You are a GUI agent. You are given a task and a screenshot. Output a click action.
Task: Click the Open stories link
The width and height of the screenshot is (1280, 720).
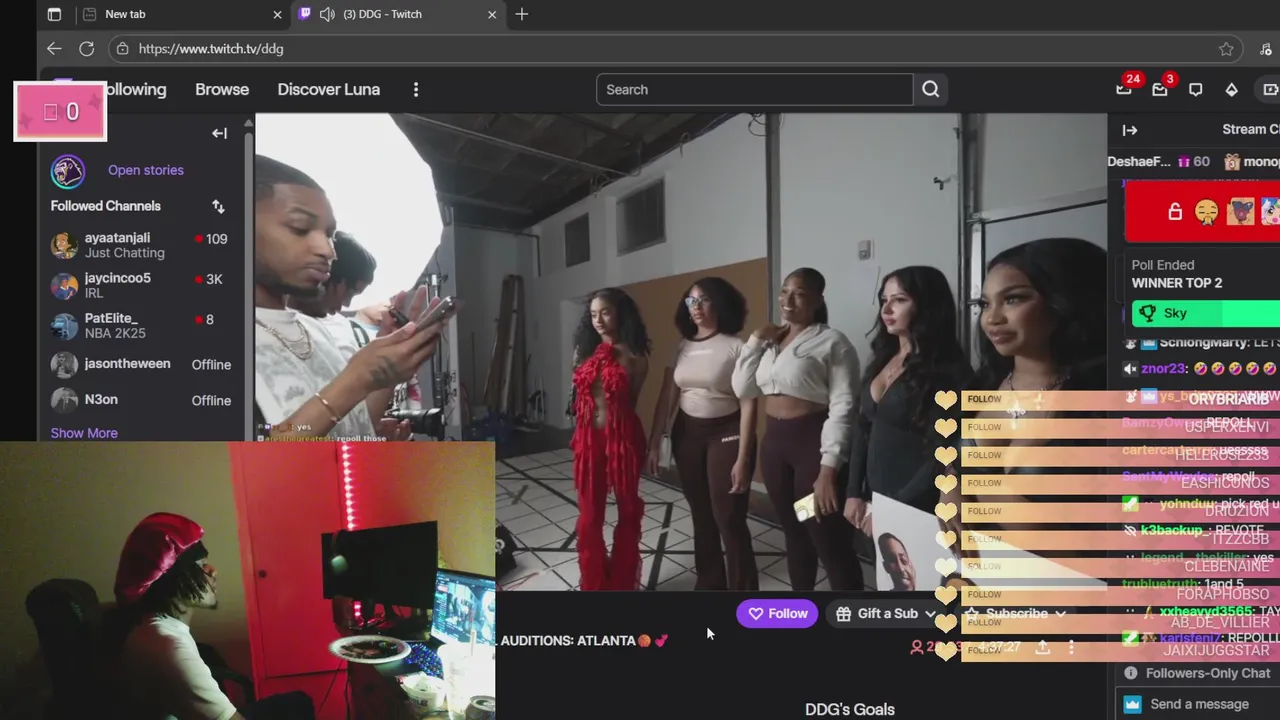pos(146,170)
